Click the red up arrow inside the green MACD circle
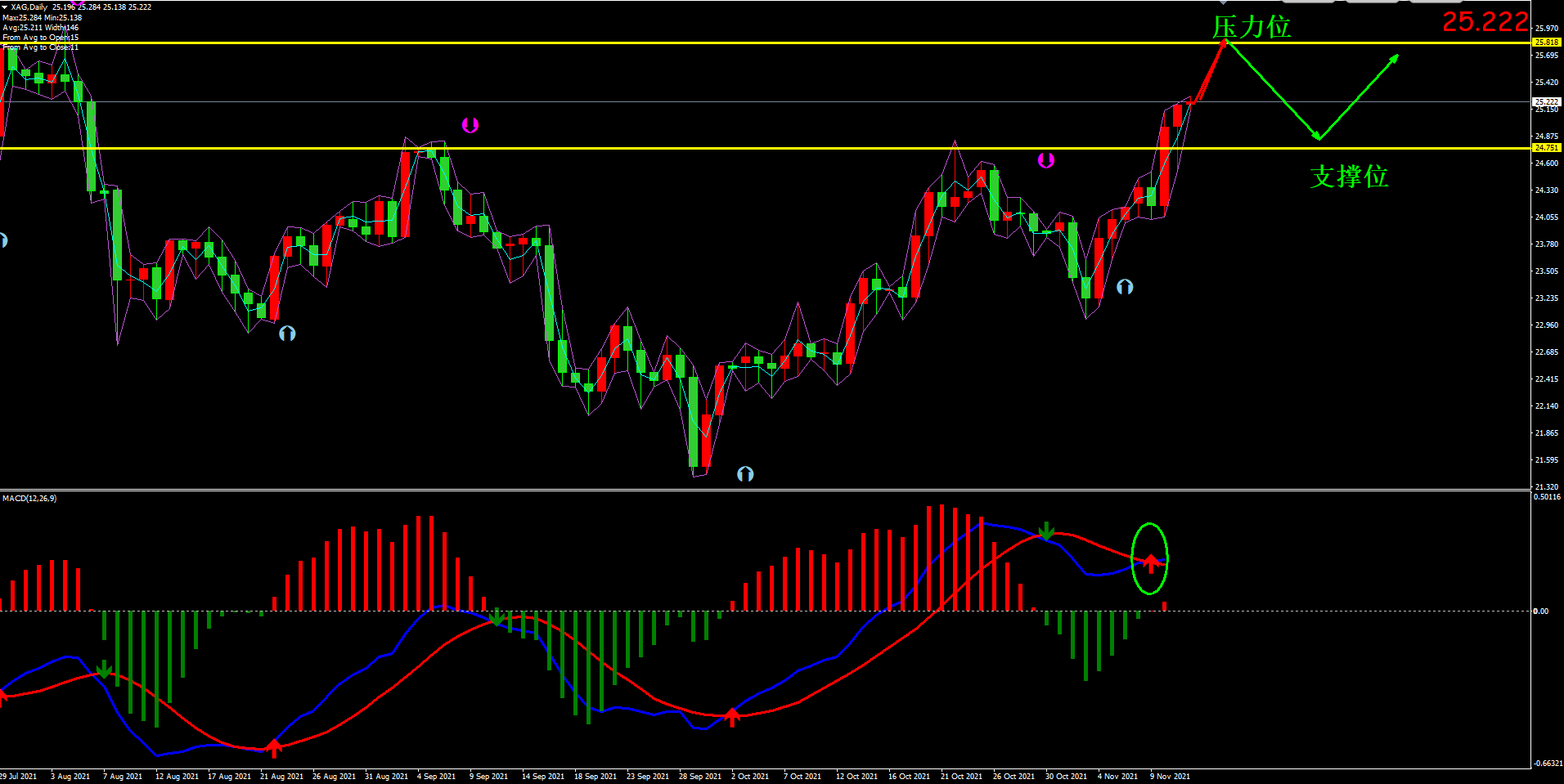 (x=1151, y=562)
